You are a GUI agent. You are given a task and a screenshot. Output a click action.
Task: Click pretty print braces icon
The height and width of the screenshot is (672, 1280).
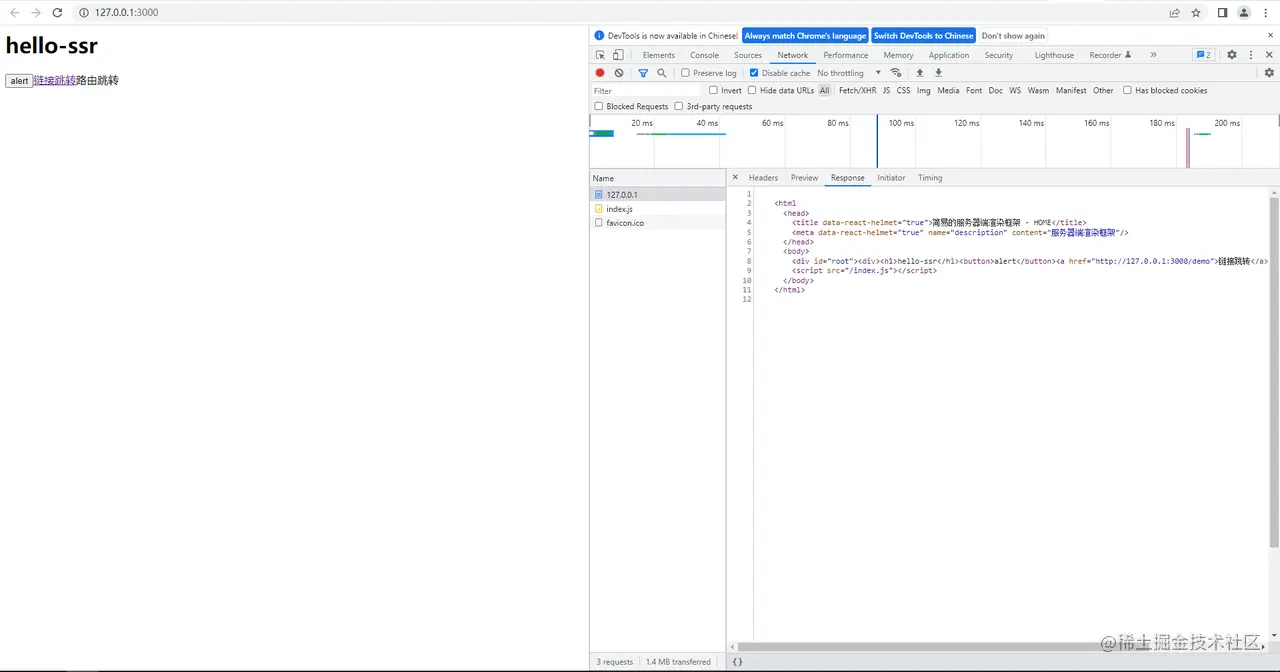point(737,662)
